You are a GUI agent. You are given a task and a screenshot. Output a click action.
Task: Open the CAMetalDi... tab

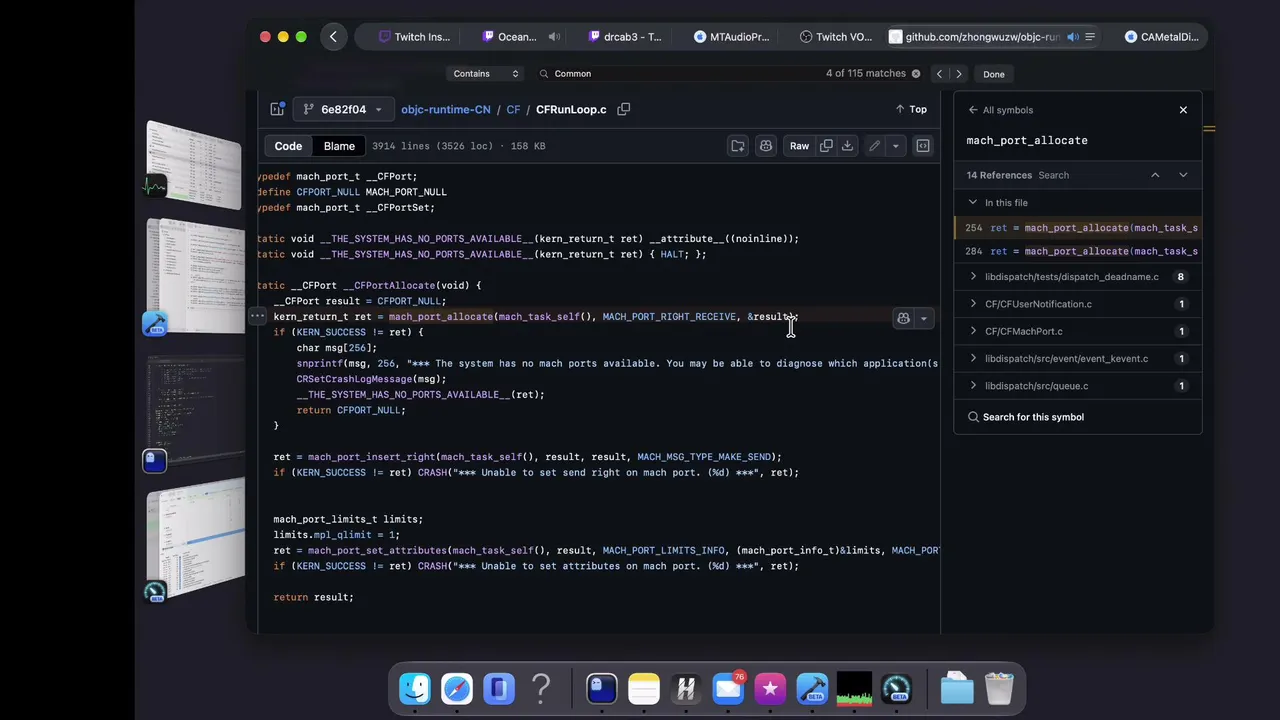coord(1161,37)
